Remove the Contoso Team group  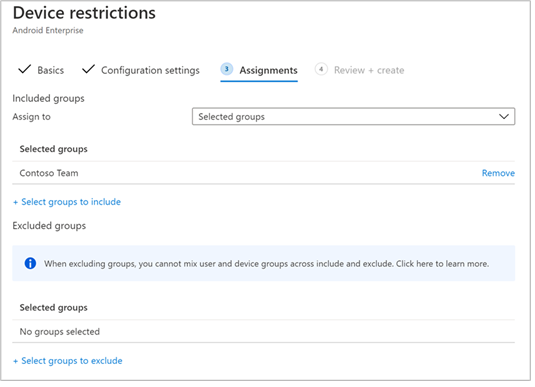click(498, 173)
